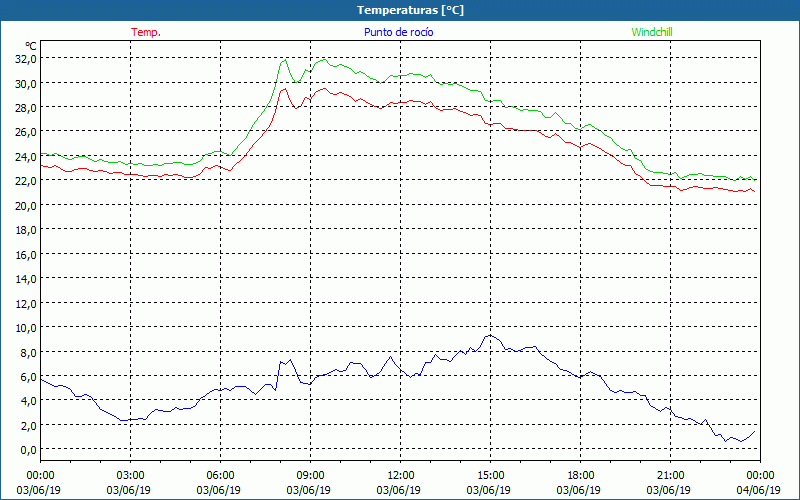Click the '28,0' y-axis value
Image resolution: width=800 pixels, height=500 pixels.
coord(26,108)
